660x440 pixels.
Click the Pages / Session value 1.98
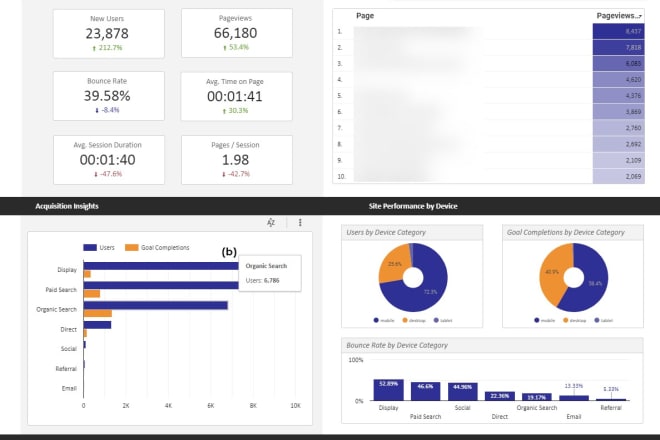[235, 160]
